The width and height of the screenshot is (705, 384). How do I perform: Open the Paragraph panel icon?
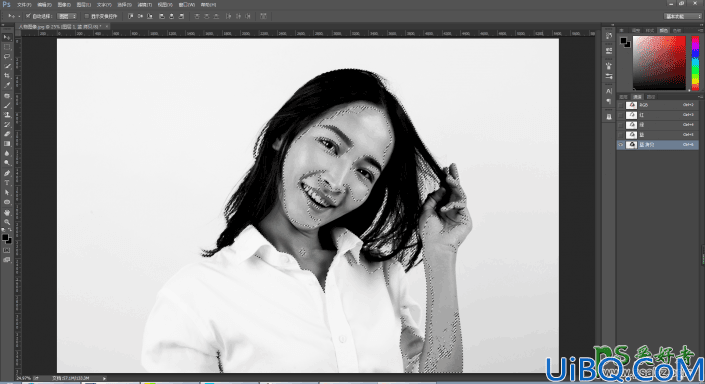609,102
